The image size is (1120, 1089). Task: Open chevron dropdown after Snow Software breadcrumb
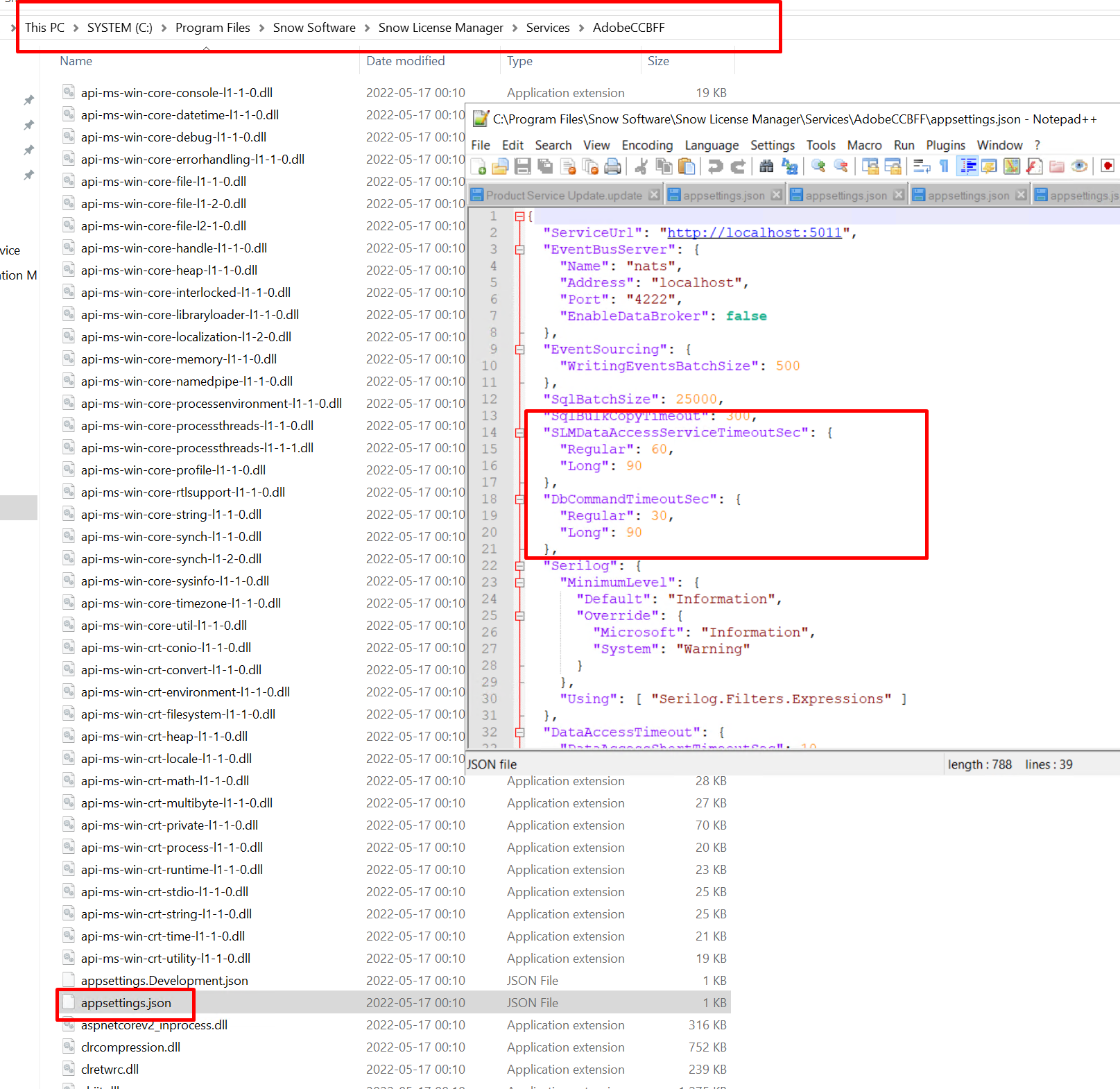pyautogui.click(x=367, y=28)
